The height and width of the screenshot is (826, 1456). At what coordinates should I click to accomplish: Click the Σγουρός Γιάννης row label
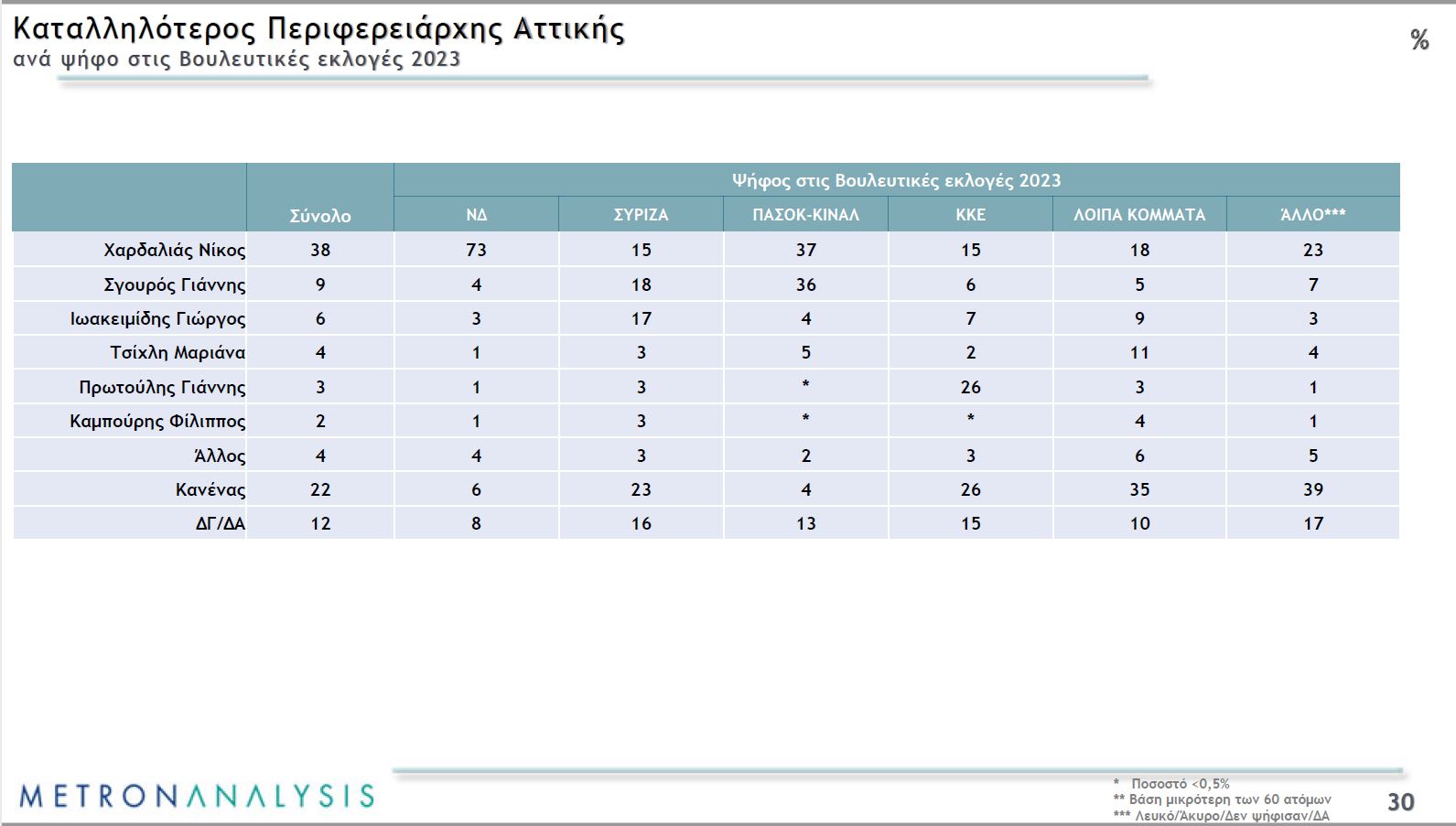point(174,284)
